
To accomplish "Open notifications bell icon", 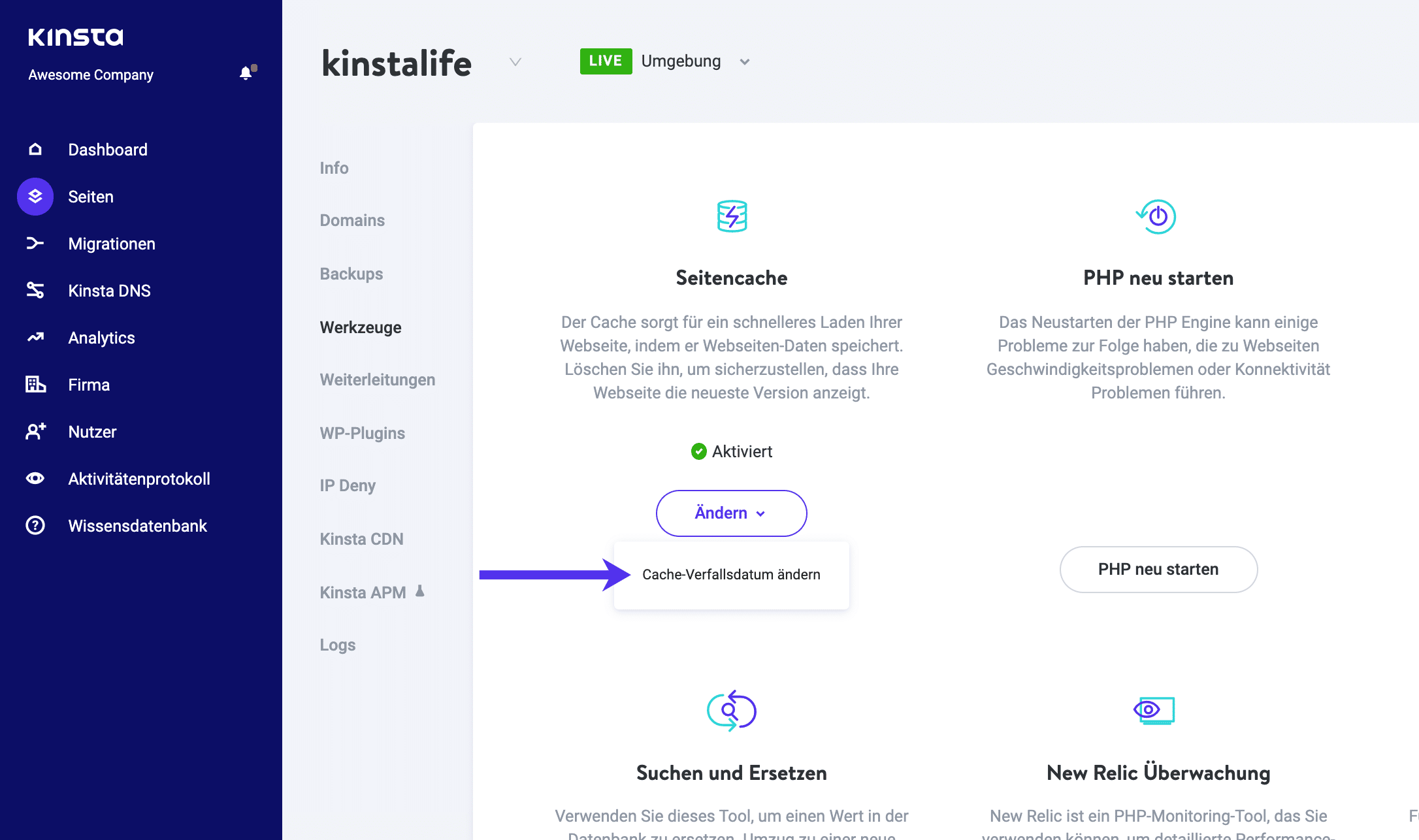I will coord(246,73).
